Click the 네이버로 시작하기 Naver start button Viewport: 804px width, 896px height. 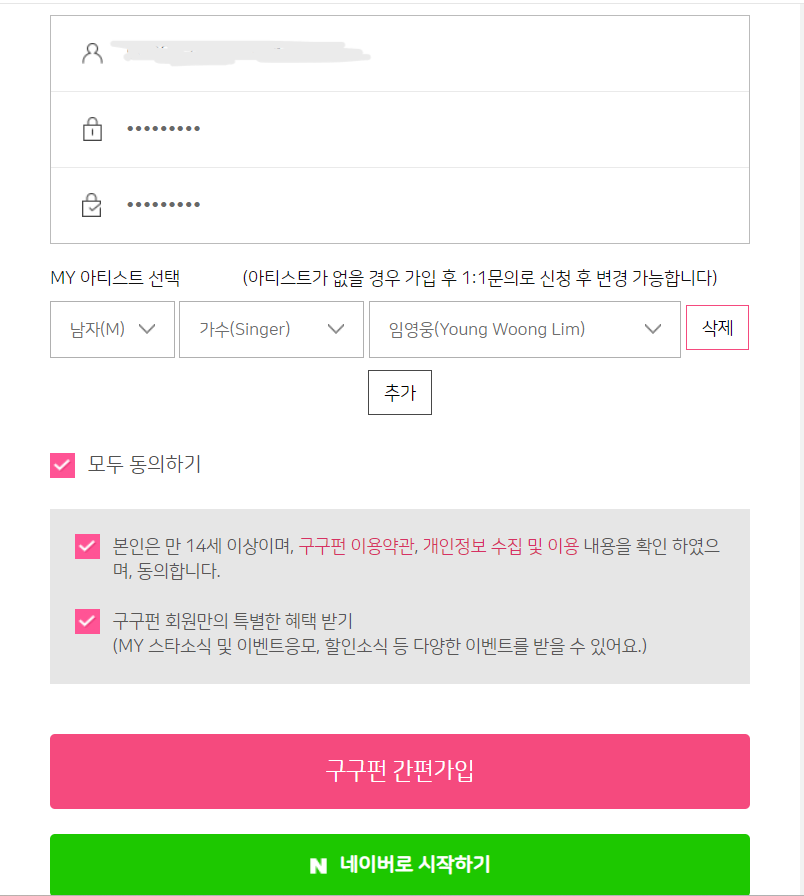[399, 866]
